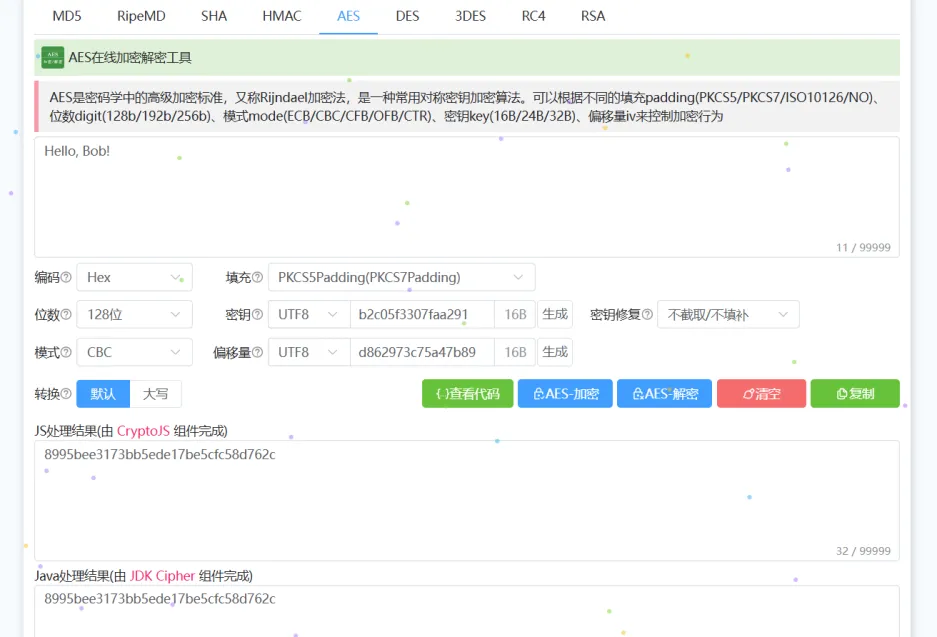The width and height of the screenshot is (937, 637).
Task: Click the help icon beside 密钥修复 label
Action: 647,314
